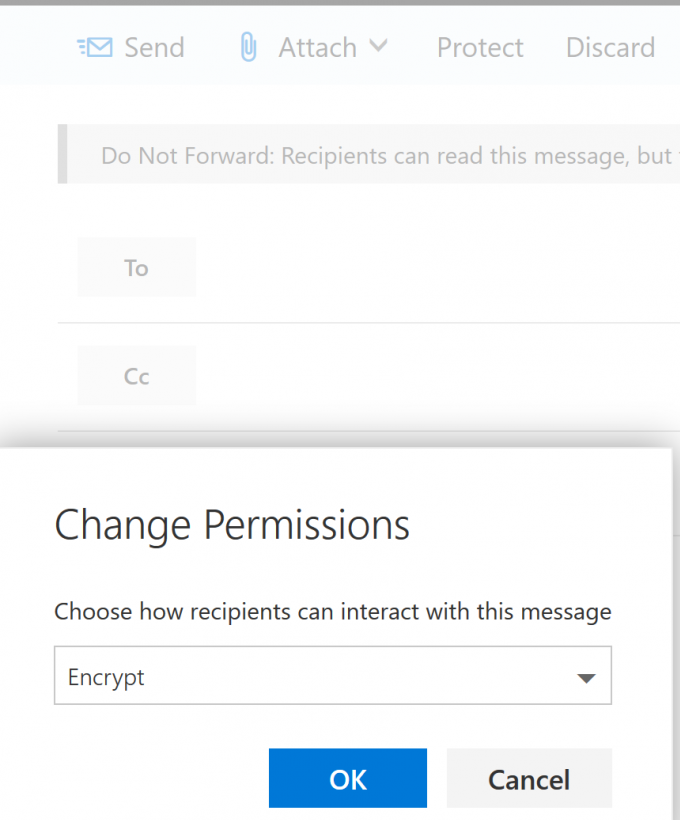Viewport: 680px width, 820px height.
Task: Click the To address input area
Action: (420, 267)
